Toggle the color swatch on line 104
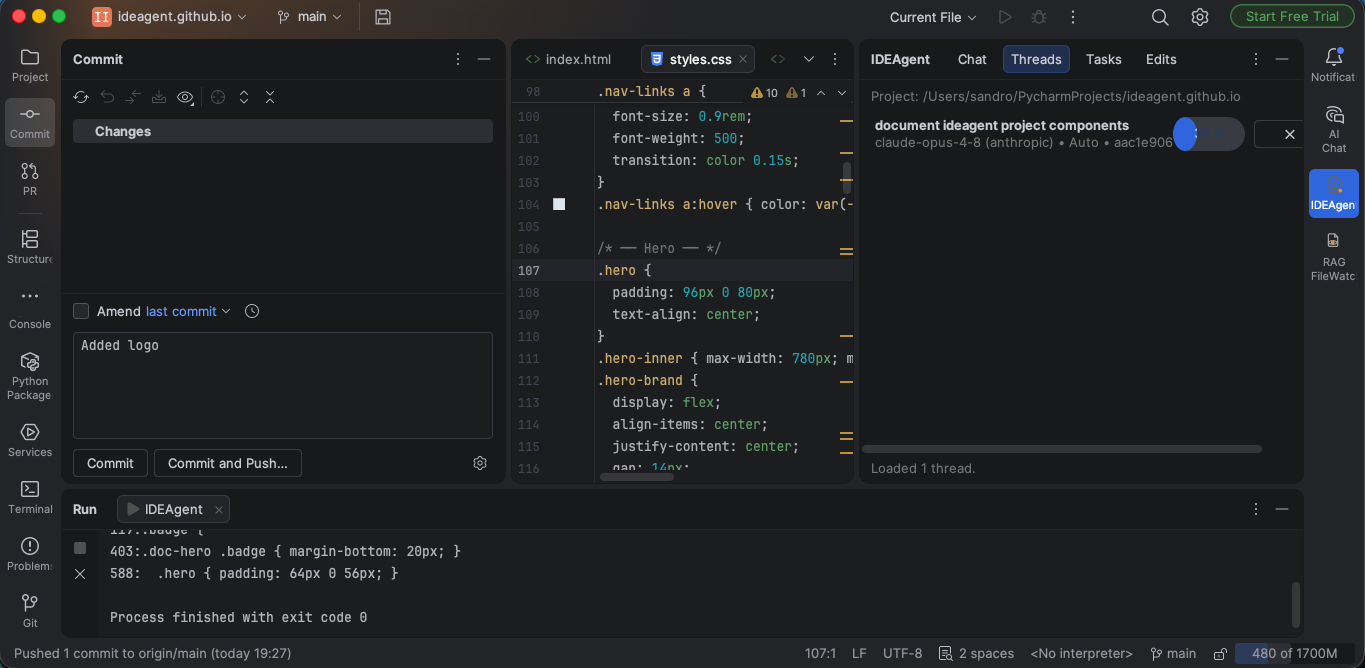This screenshot has width=1365, height=668. coord(559,204)
